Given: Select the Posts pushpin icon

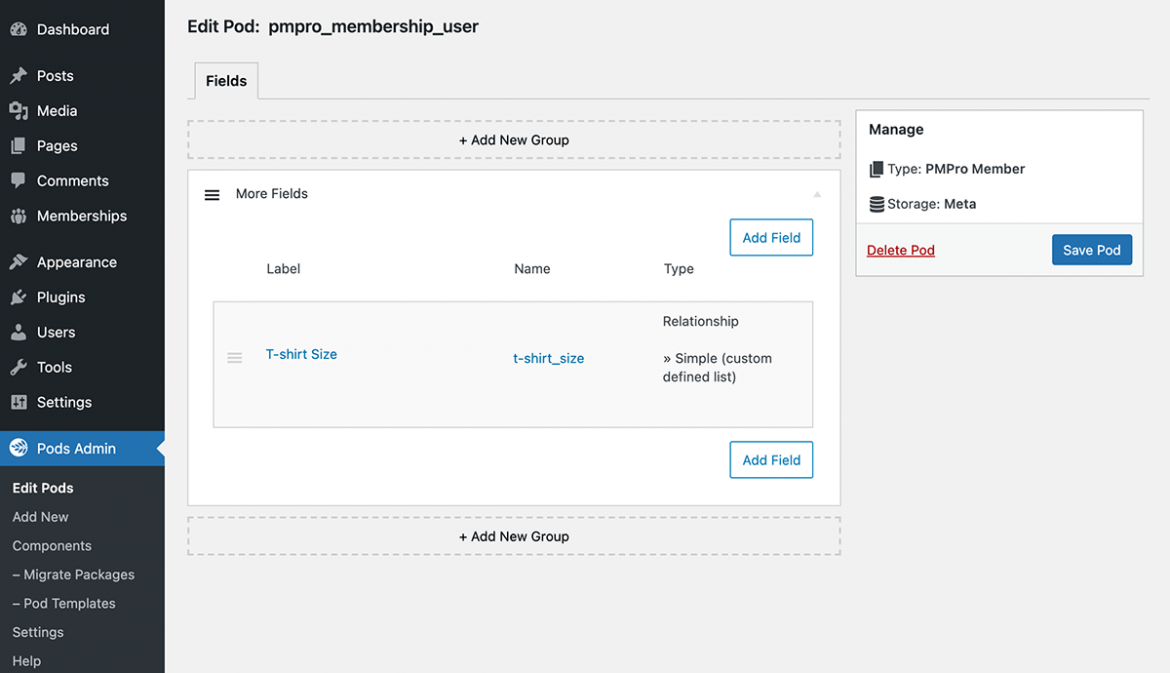Looking at the screenshot, I should tap(18, 75).
